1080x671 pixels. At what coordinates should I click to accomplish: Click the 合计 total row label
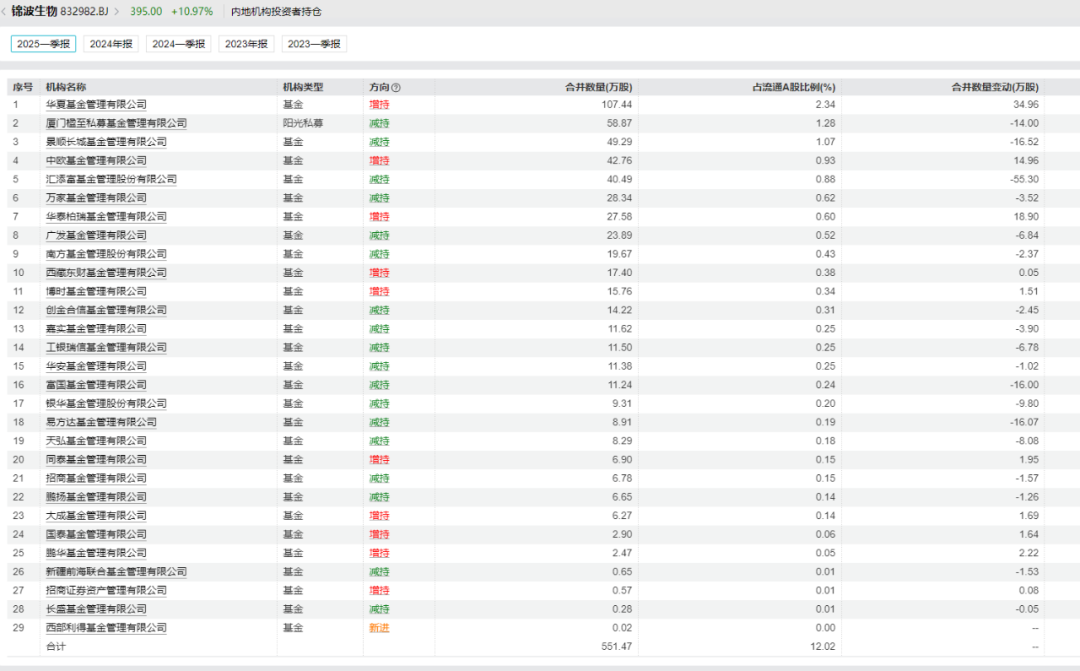56,646
